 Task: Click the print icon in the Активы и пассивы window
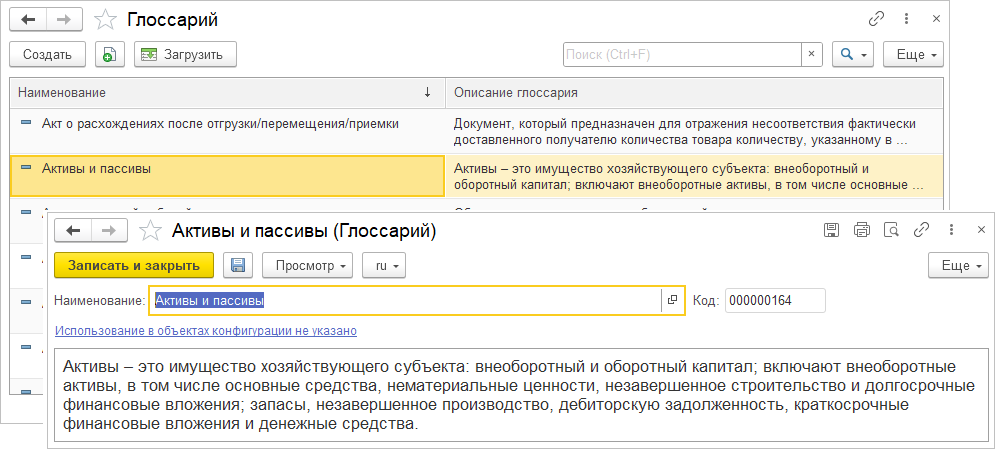coord(862,231)
